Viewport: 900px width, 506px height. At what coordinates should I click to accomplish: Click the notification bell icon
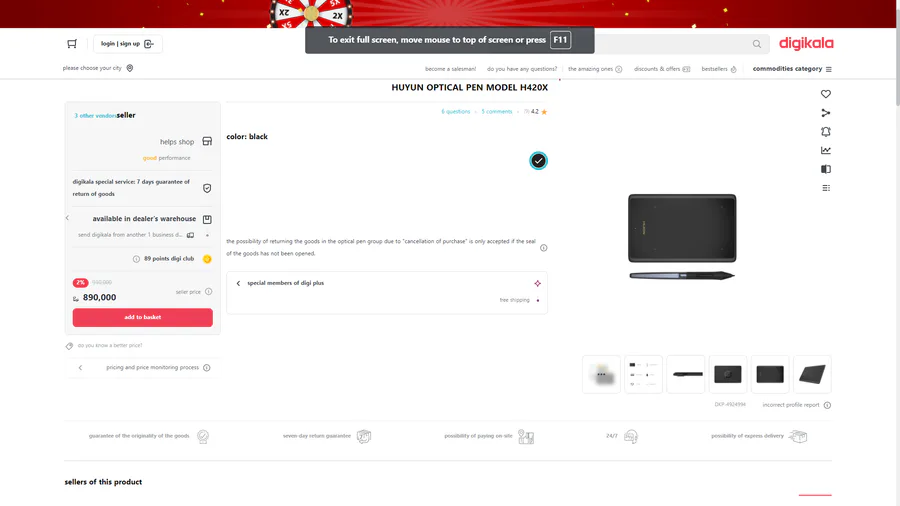[825, 131]
